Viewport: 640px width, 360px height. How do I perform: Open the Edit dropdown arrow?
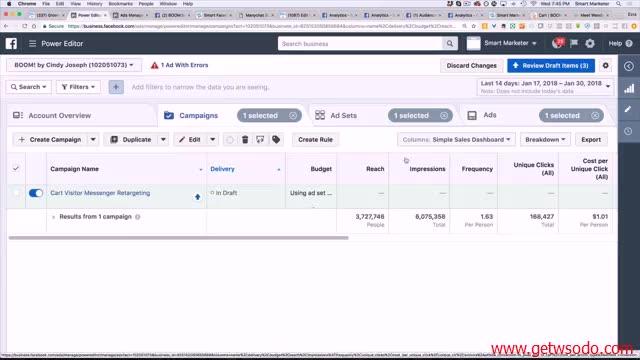213,140
